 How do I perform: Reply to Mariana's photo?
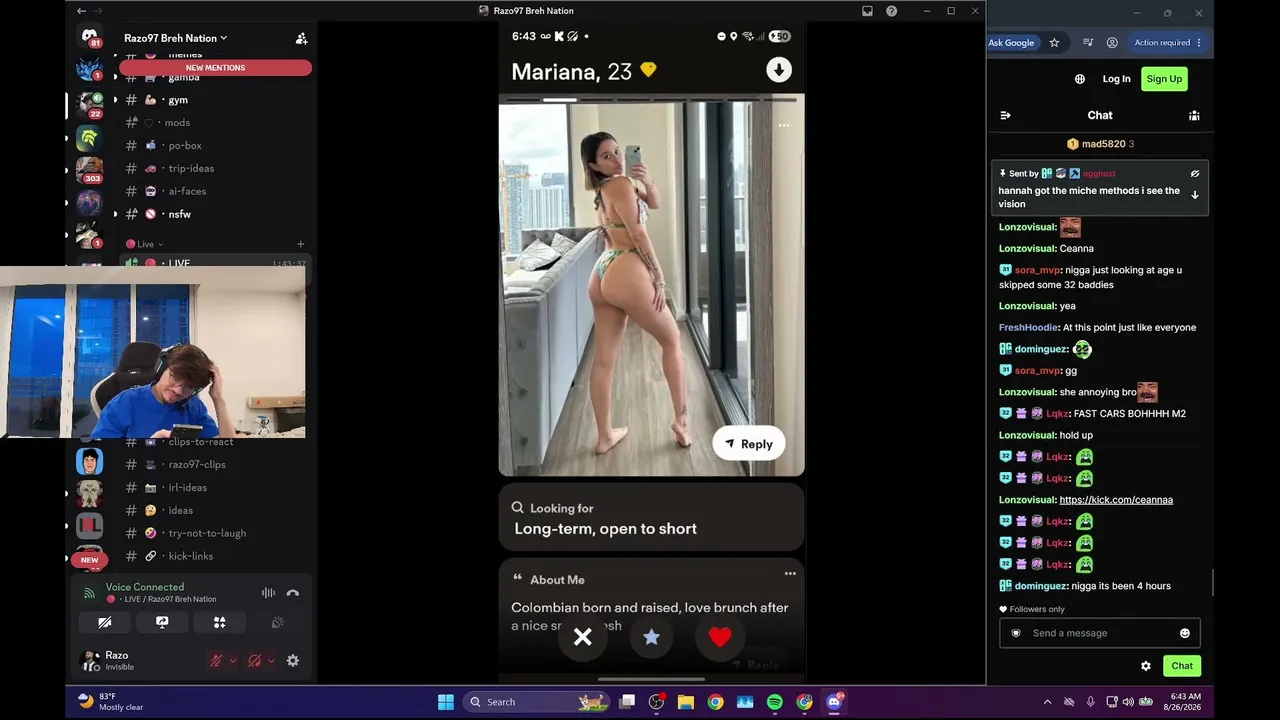pyautogui.click(x=749, y=444)
